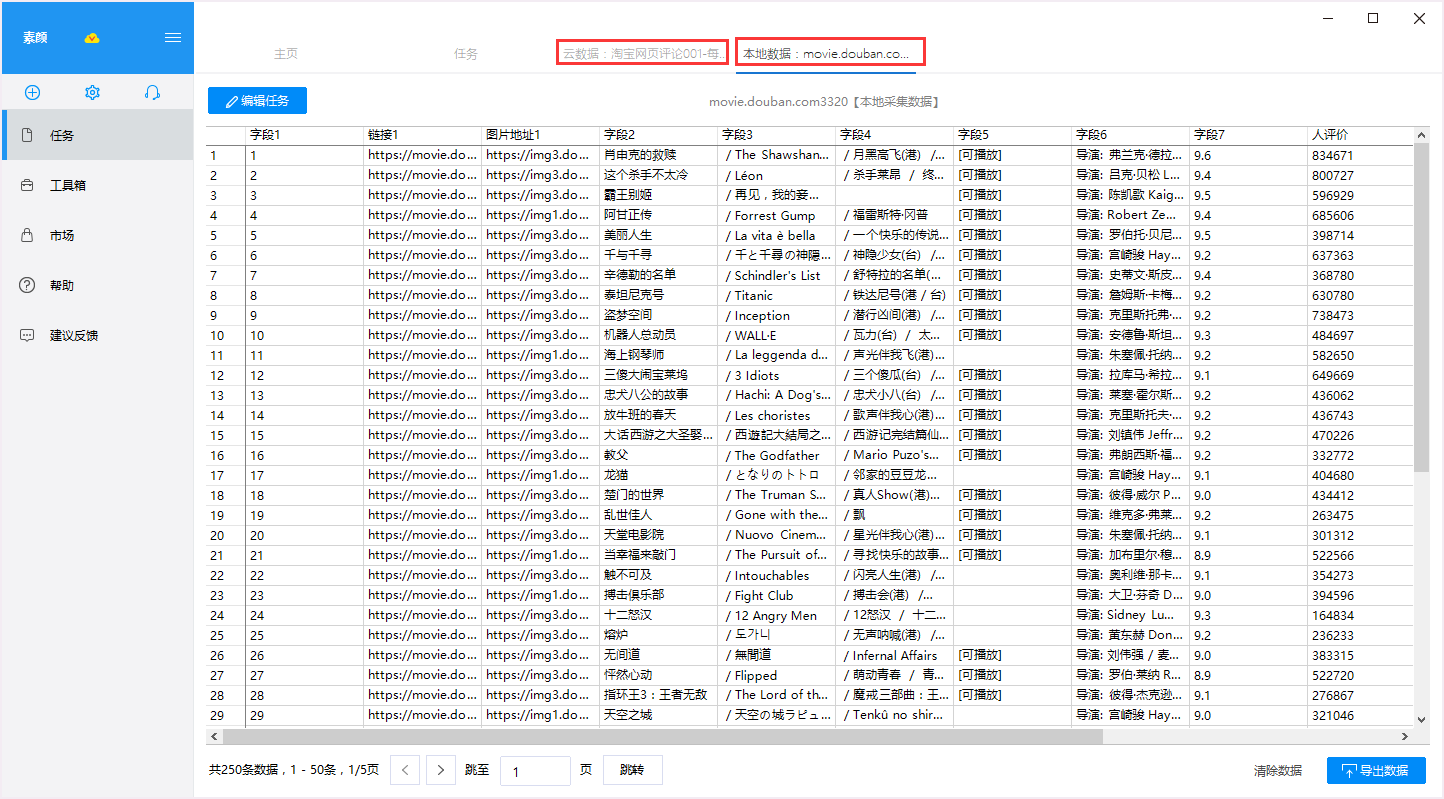Switch to the 任务 top tab
Image resolution: width=1444 pixels, height=799 pixels.
(466, 54)
